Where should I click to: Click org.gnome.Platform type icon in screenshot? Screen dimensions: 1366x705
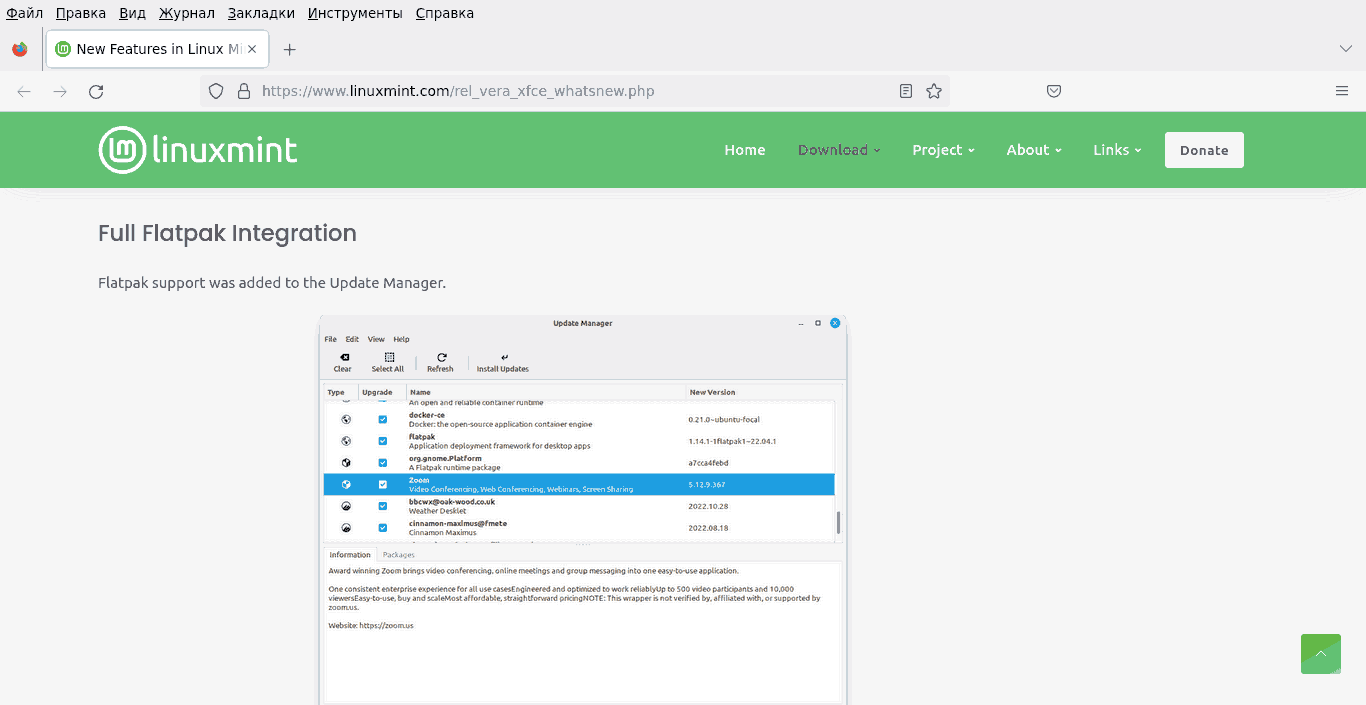pos(346,463)
